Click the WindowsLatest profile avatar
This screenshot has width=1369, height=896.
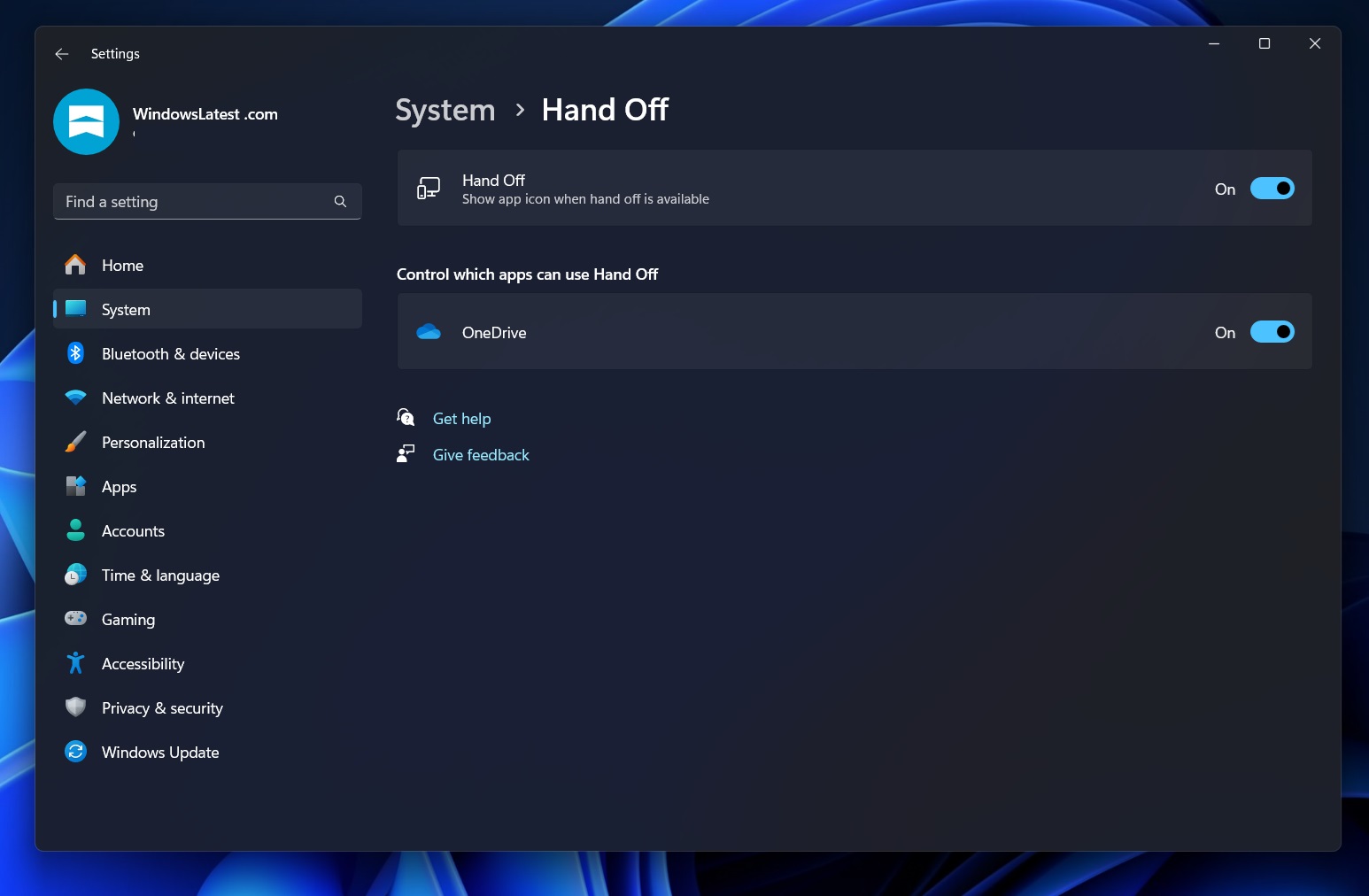[86, 122]
